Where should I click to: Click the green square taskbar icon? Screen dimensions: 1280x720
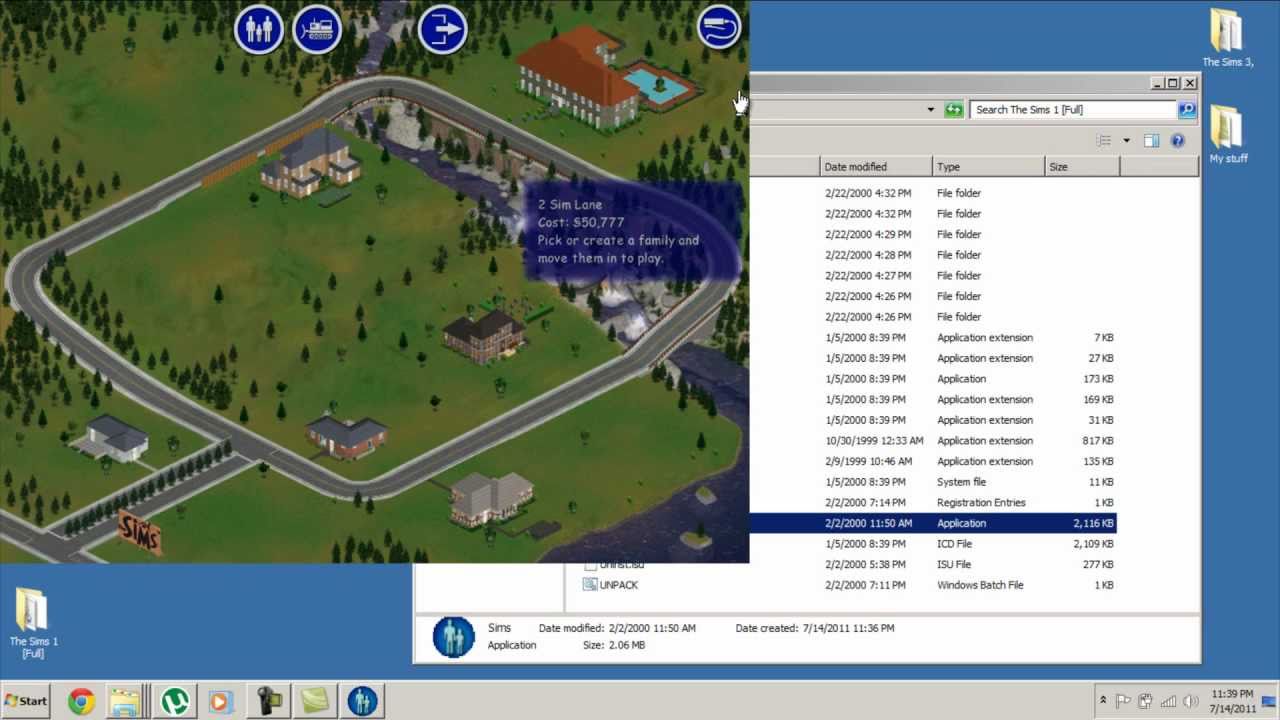pos(314,701)
